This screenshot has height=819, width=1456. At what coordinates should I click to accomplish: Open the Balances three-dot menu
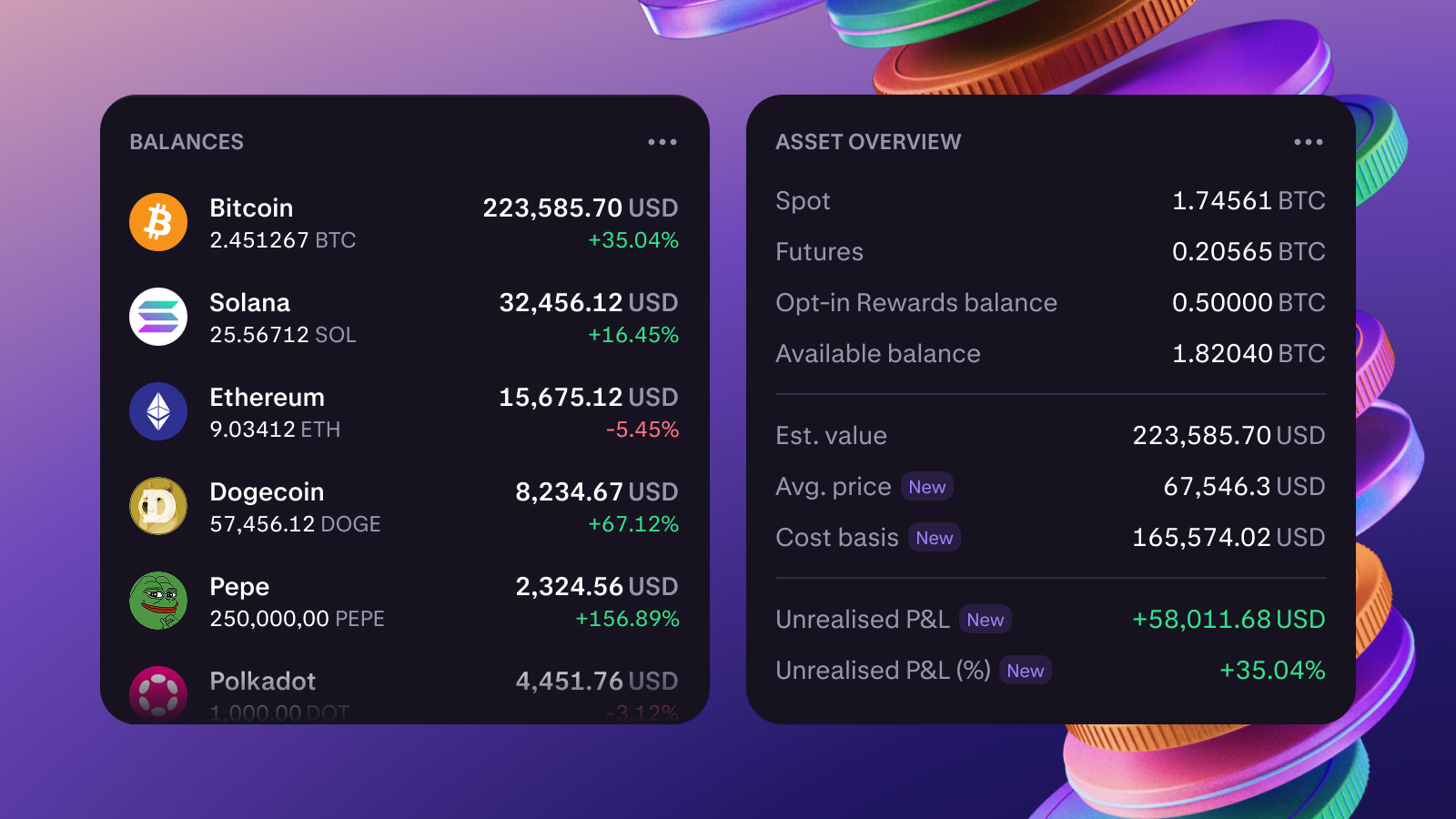662,142
